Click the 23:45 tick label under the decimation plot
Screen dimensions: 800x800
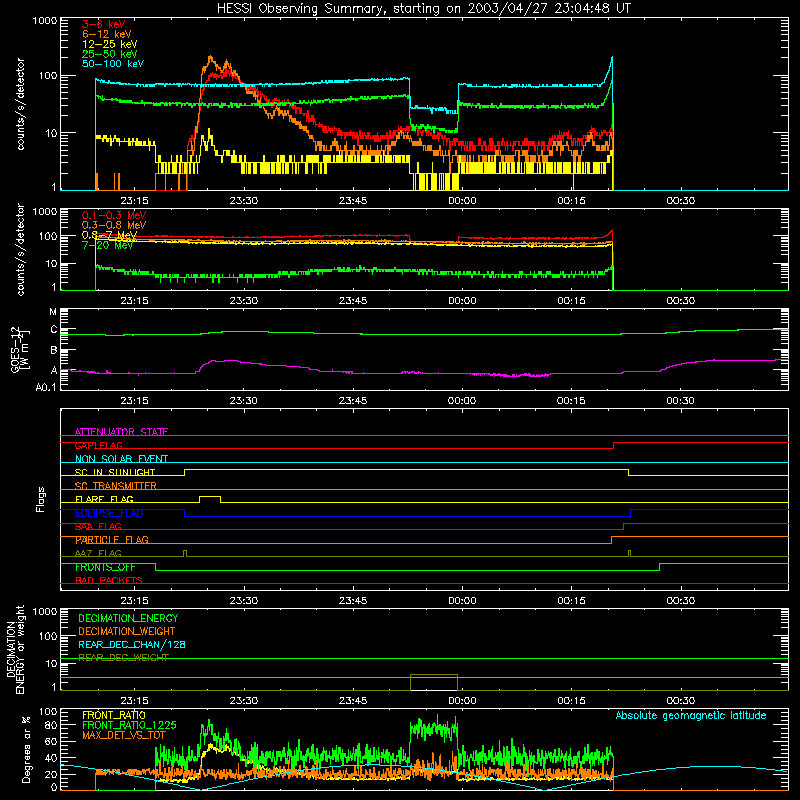click(x=353, y=701)
